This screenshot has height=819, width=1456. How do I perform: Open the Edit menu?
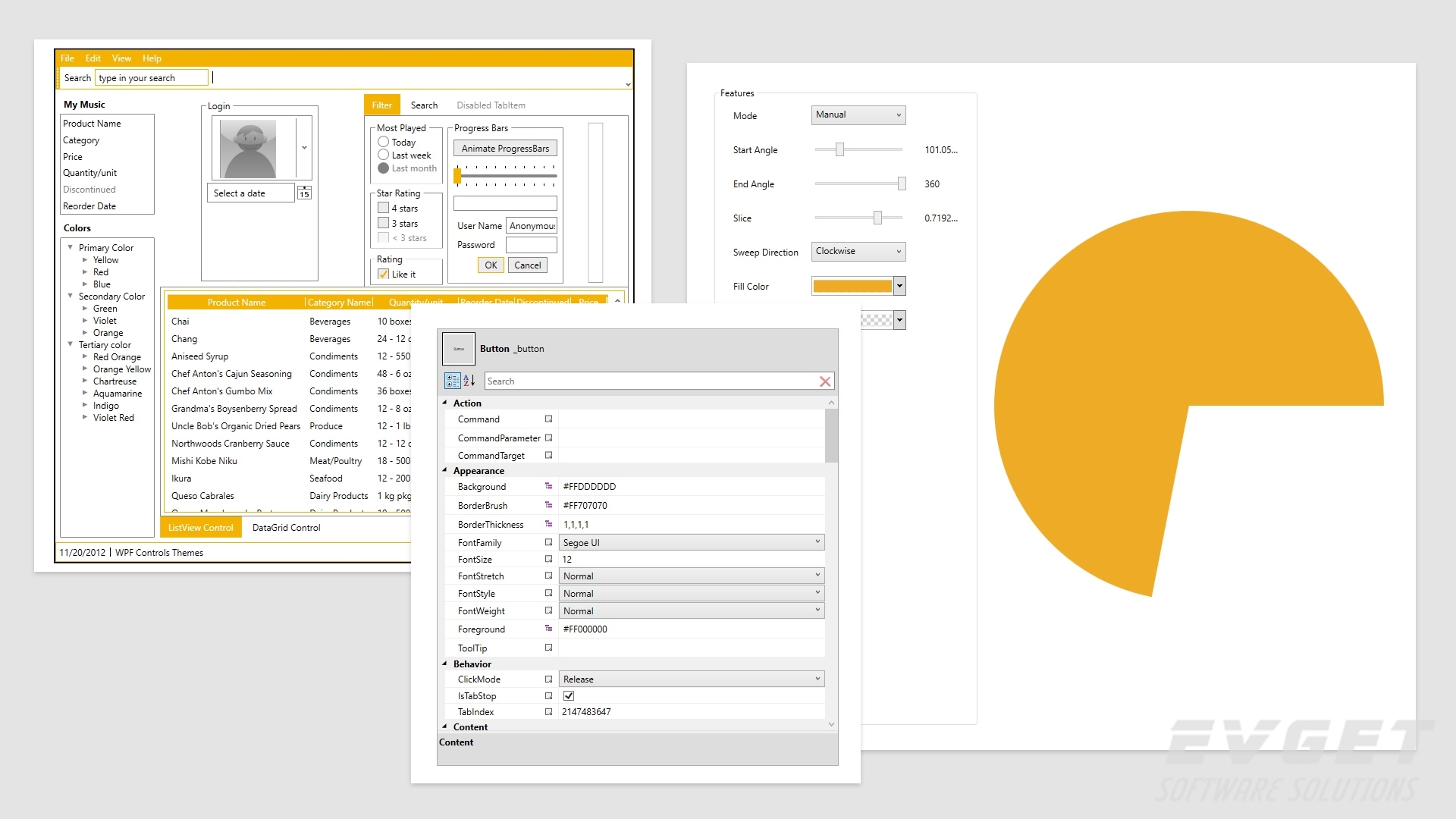[x=93, y=58]
